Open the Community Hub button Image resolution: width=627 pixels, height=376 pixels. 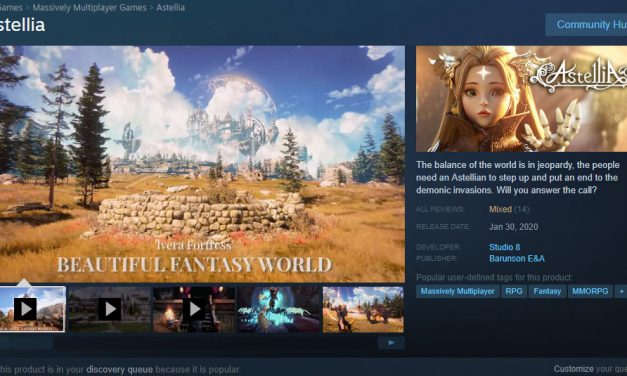[586, 24]
